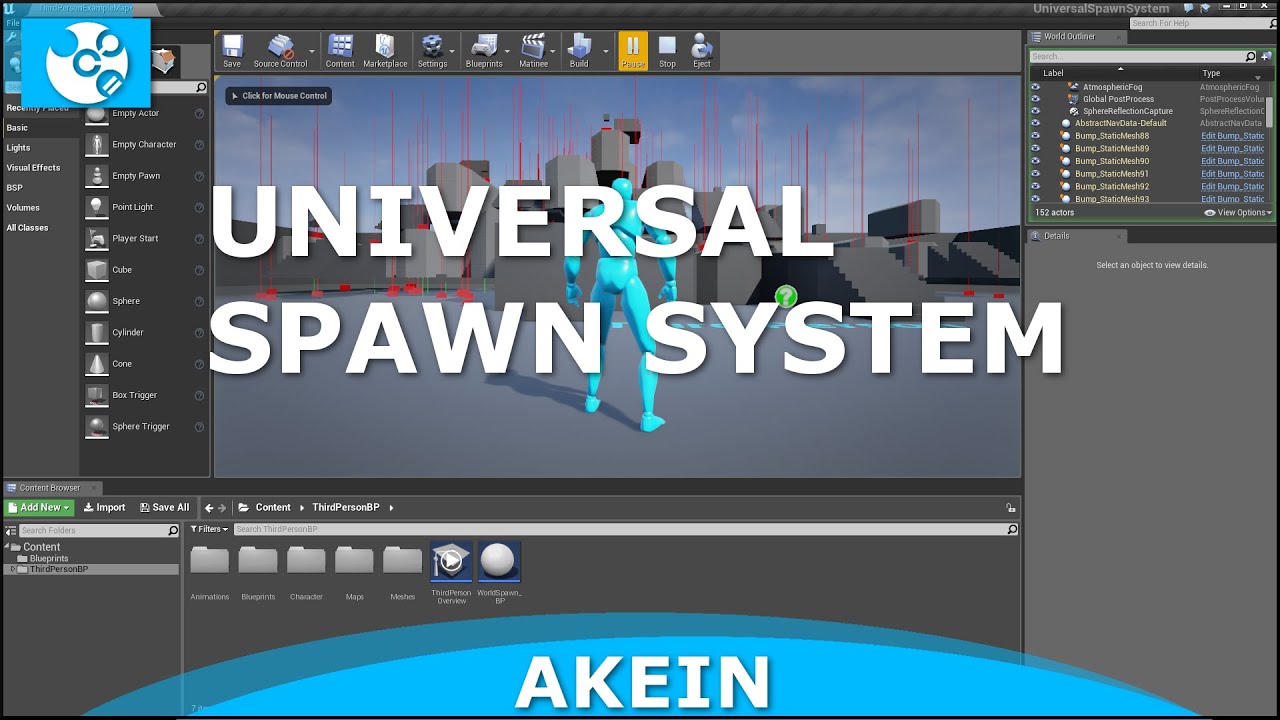Switch to the All Classes category
The width and height of the screenshot is (1280, 720).
[27, 228]
